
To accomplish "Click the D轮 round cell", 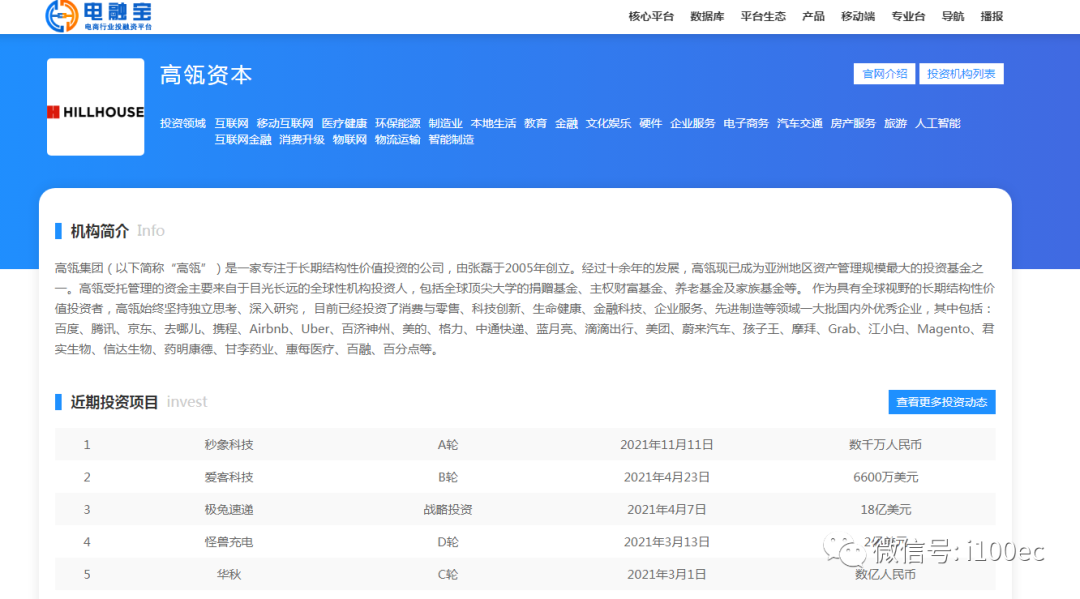I will [448, 542].
